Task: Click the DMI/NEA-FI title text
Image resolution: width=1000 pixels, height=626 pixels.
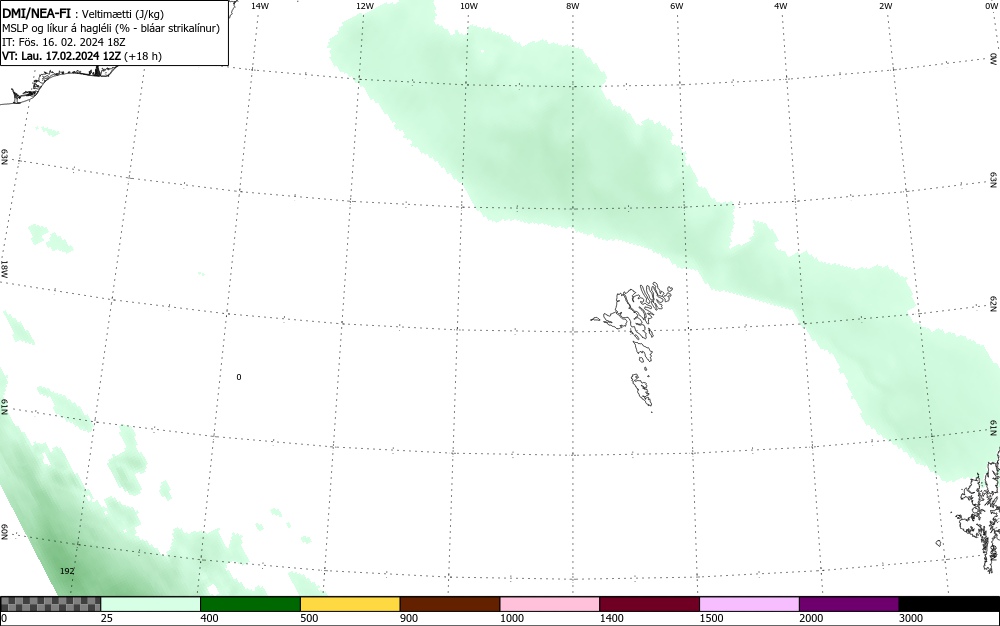Action: [x=36, y=13]
